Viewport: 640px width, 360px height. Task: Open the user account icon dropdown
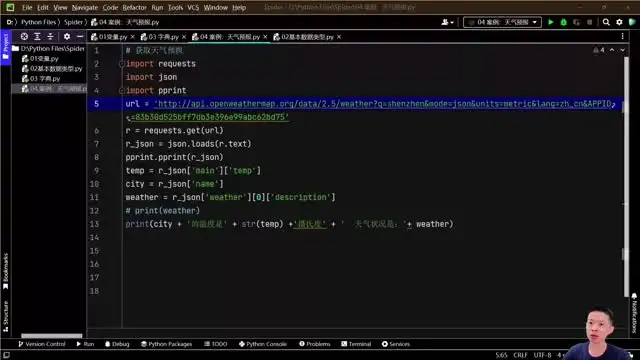click(x=447, y=22)
